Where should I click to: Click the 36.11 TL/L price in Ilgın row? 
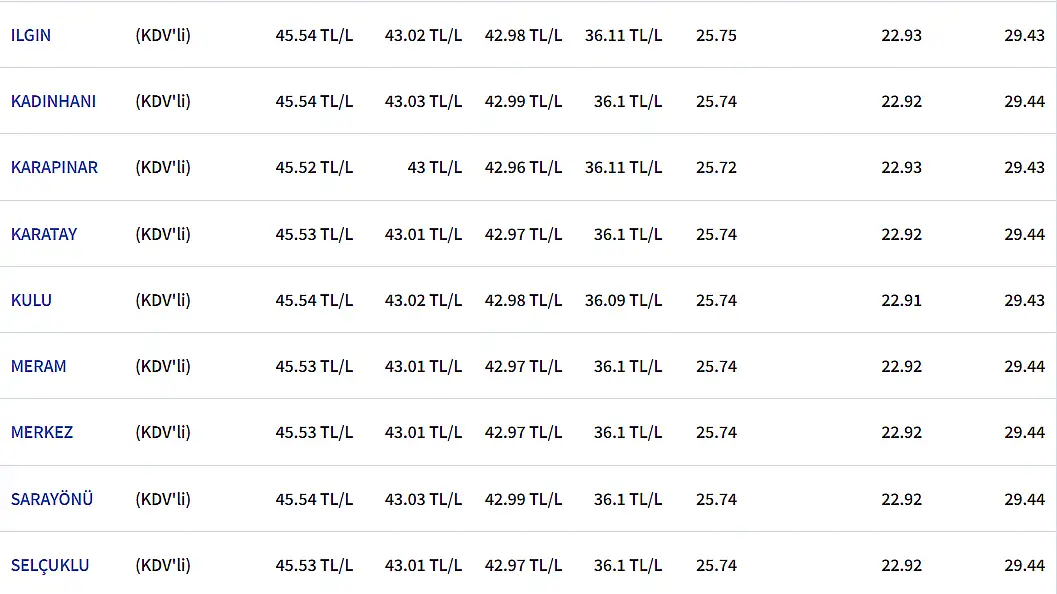pyautogui.click(x=623, y=35)
